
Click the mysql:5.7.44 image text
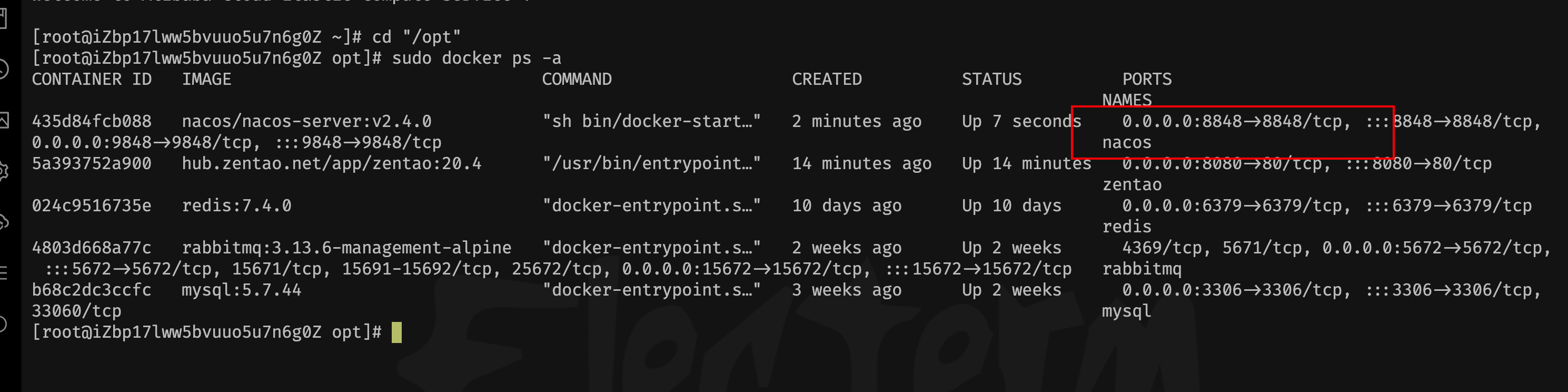(241, 290)
